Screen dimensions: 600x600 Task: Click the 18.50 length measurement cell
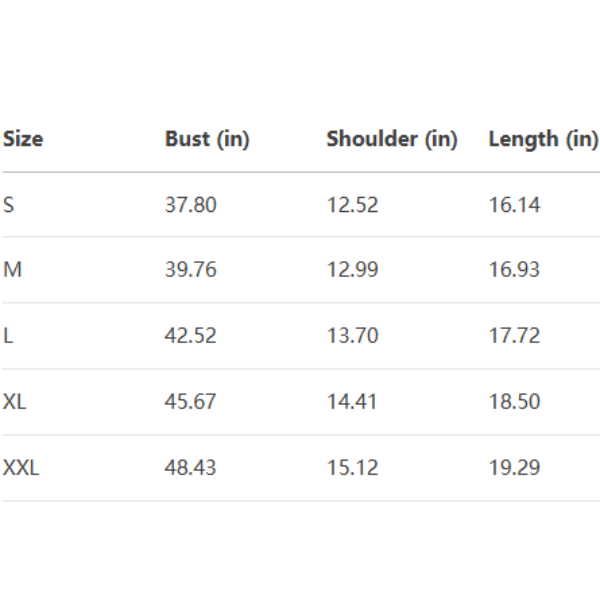(x=514, y=402)
